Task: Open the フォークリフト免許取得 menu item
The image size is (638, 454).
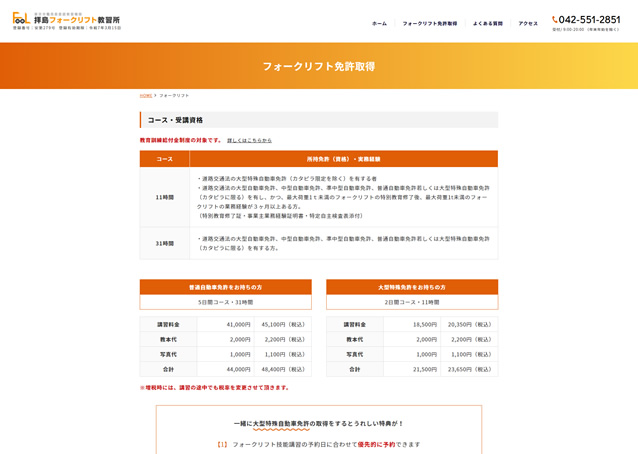Action: [x=430, y=24]
